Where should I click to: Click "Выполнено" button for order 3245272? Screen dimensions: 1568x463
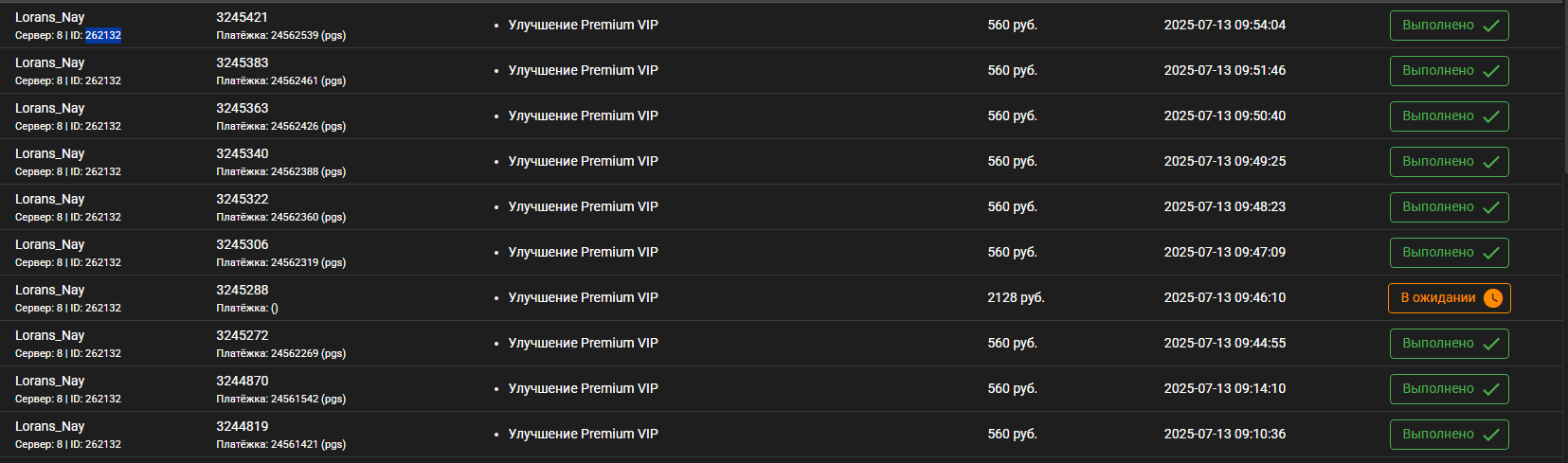tap(1450, 344)
